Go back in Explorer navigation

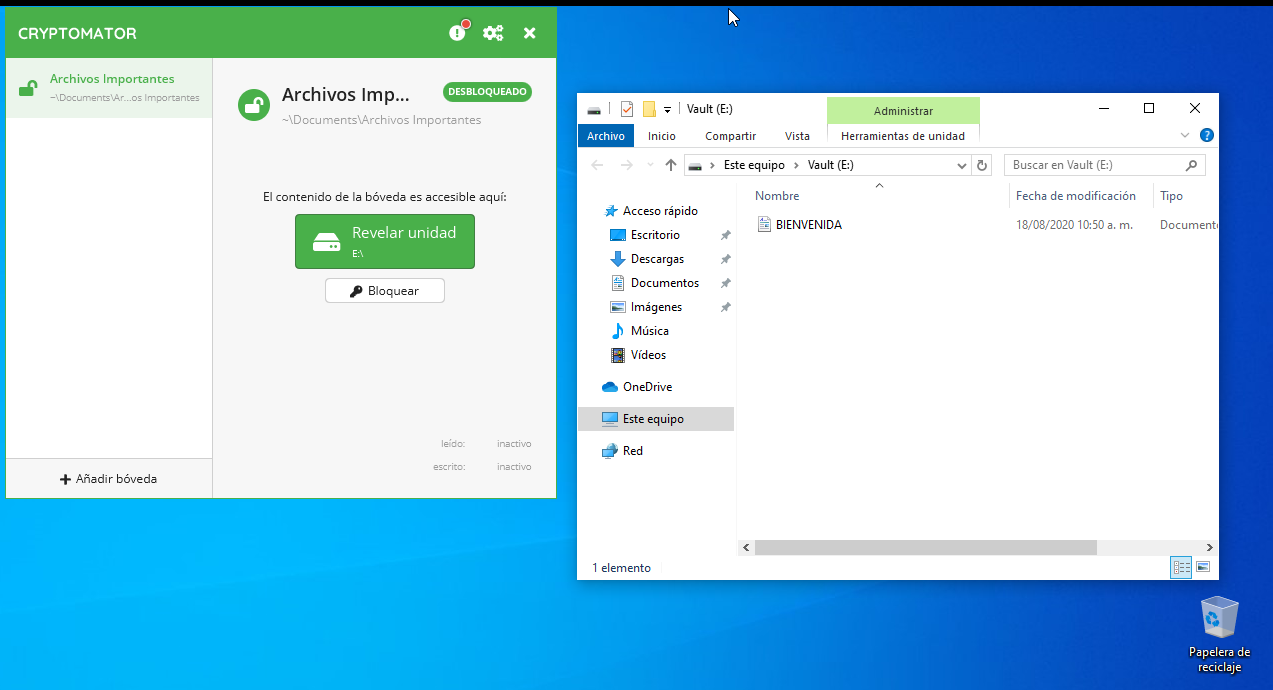point(597,165)
